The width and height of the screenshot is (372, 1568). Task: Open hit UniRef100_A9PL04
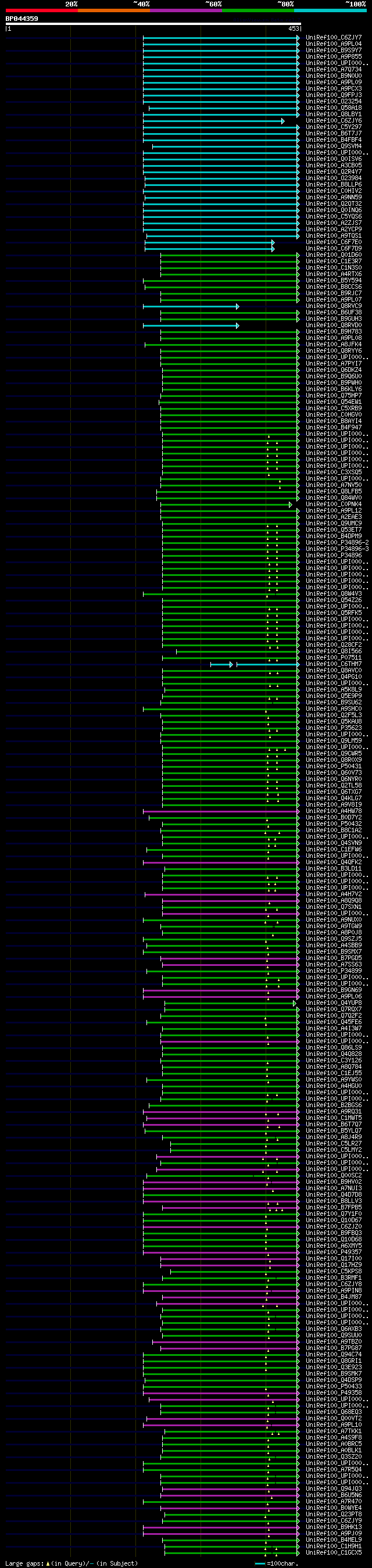coord(334,44)
